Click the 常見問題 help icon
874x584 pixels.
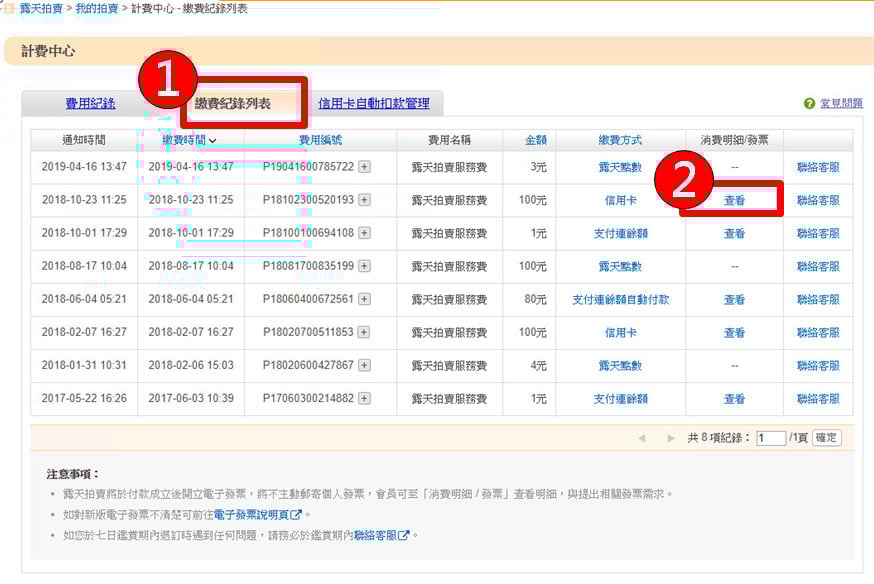pyautogui.click(x=809, y=104)
